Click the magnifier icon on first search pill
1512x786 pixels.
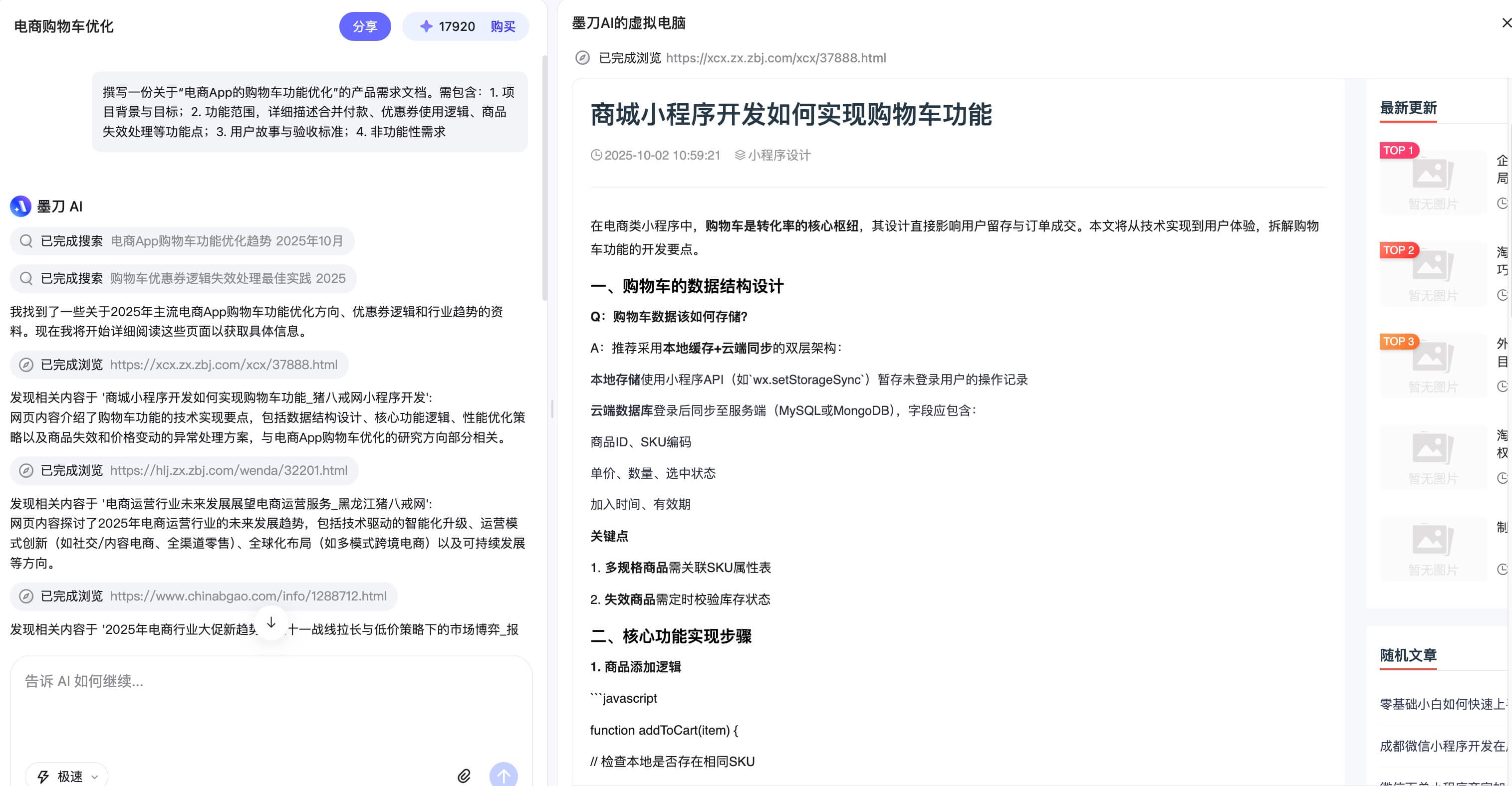tap(26, 240)
